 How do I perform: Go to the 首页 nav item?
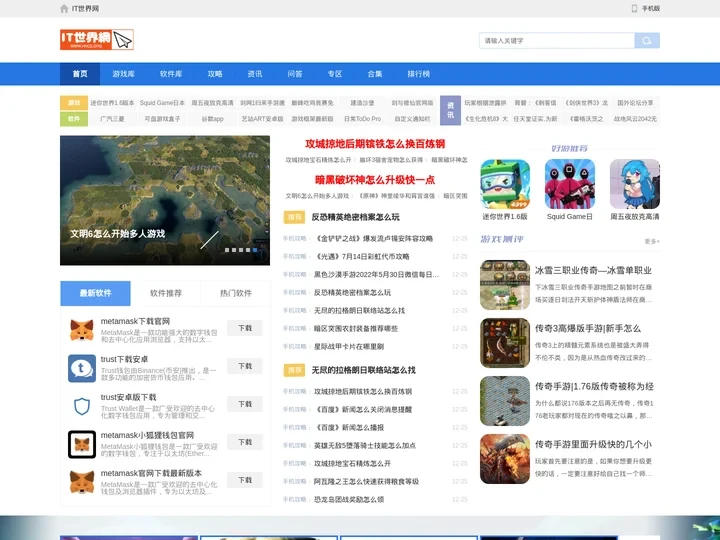80,74
